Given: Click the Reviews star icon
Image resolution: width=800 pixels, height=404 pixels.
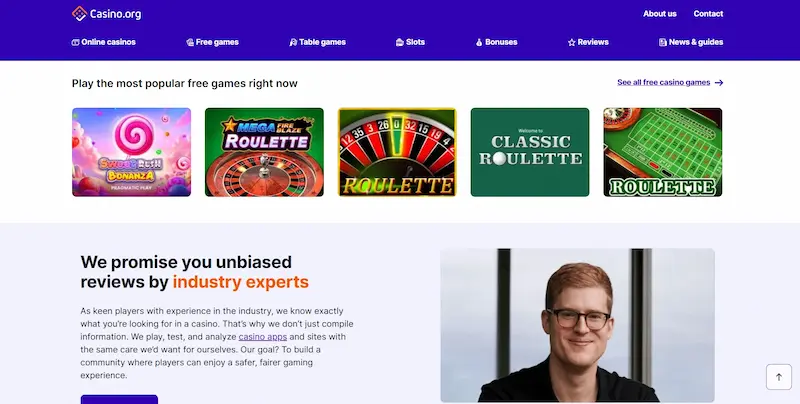Looking at the screenshot, I should (571, 42).
